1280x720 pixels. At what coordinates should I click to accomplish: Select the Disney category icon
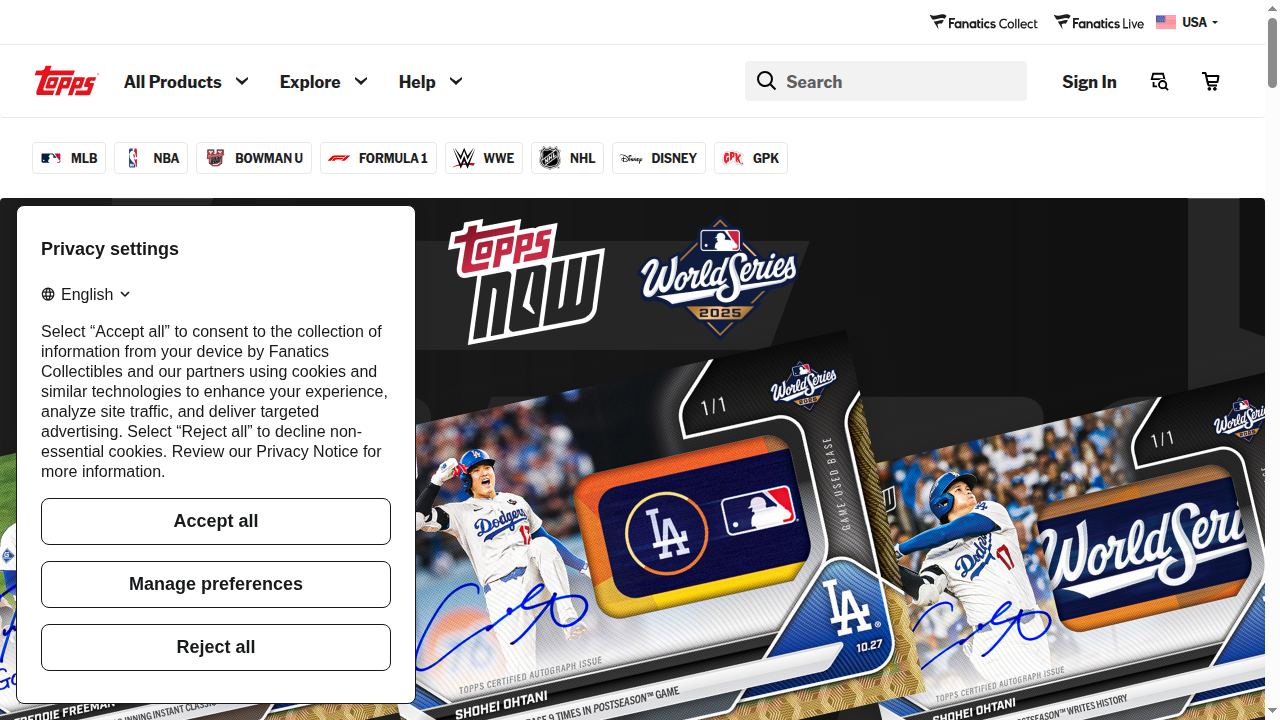(x=632, y=158)
